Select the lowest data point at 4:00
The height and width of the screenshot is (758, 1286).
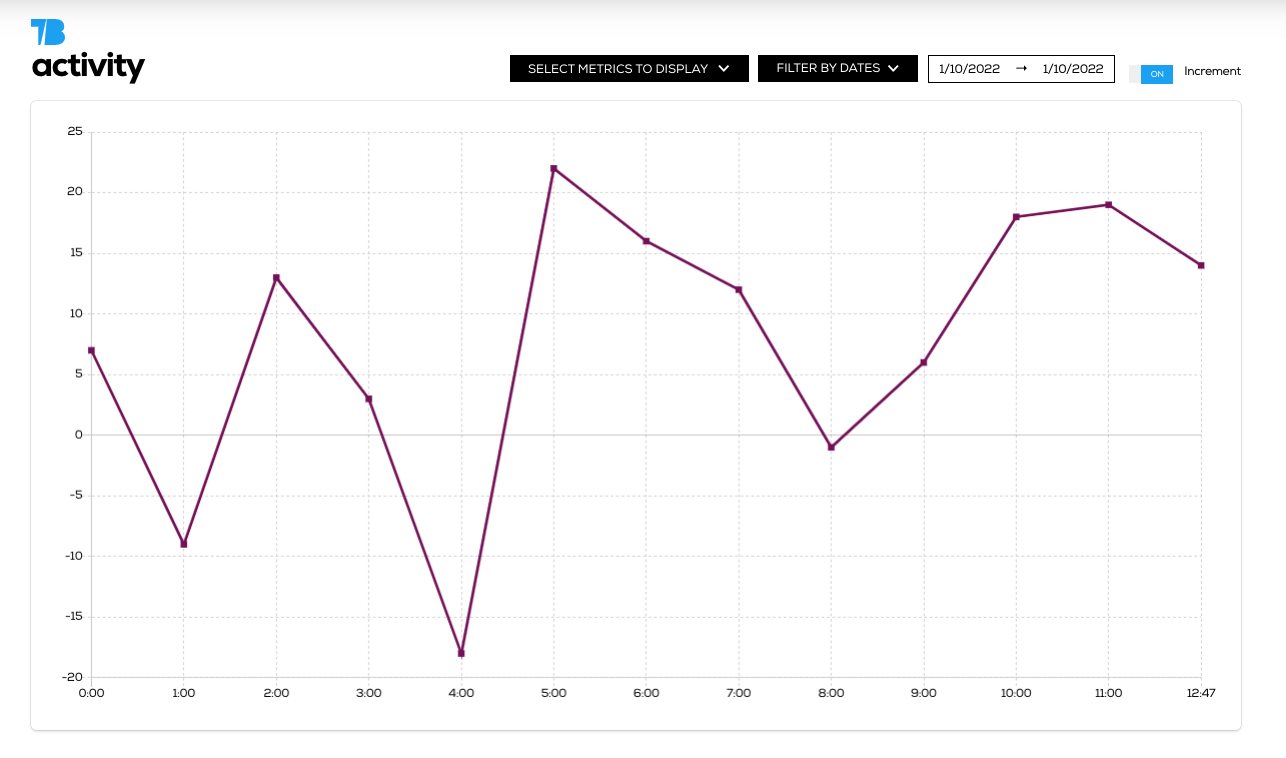[461, 652]
